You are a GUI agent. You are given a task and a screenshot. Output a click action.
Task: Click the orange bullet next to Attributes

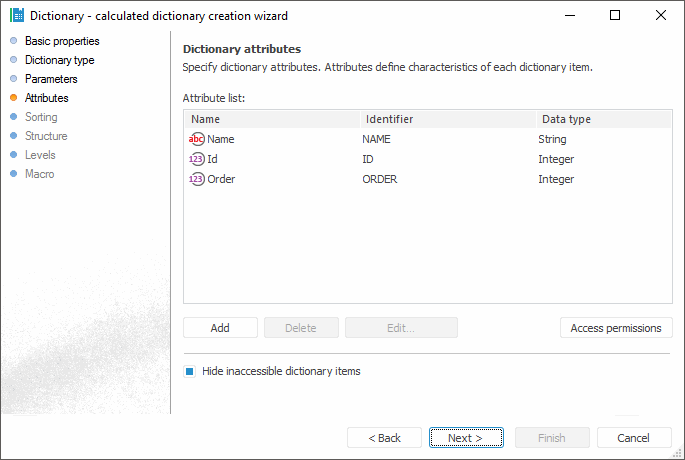point(13,98)
